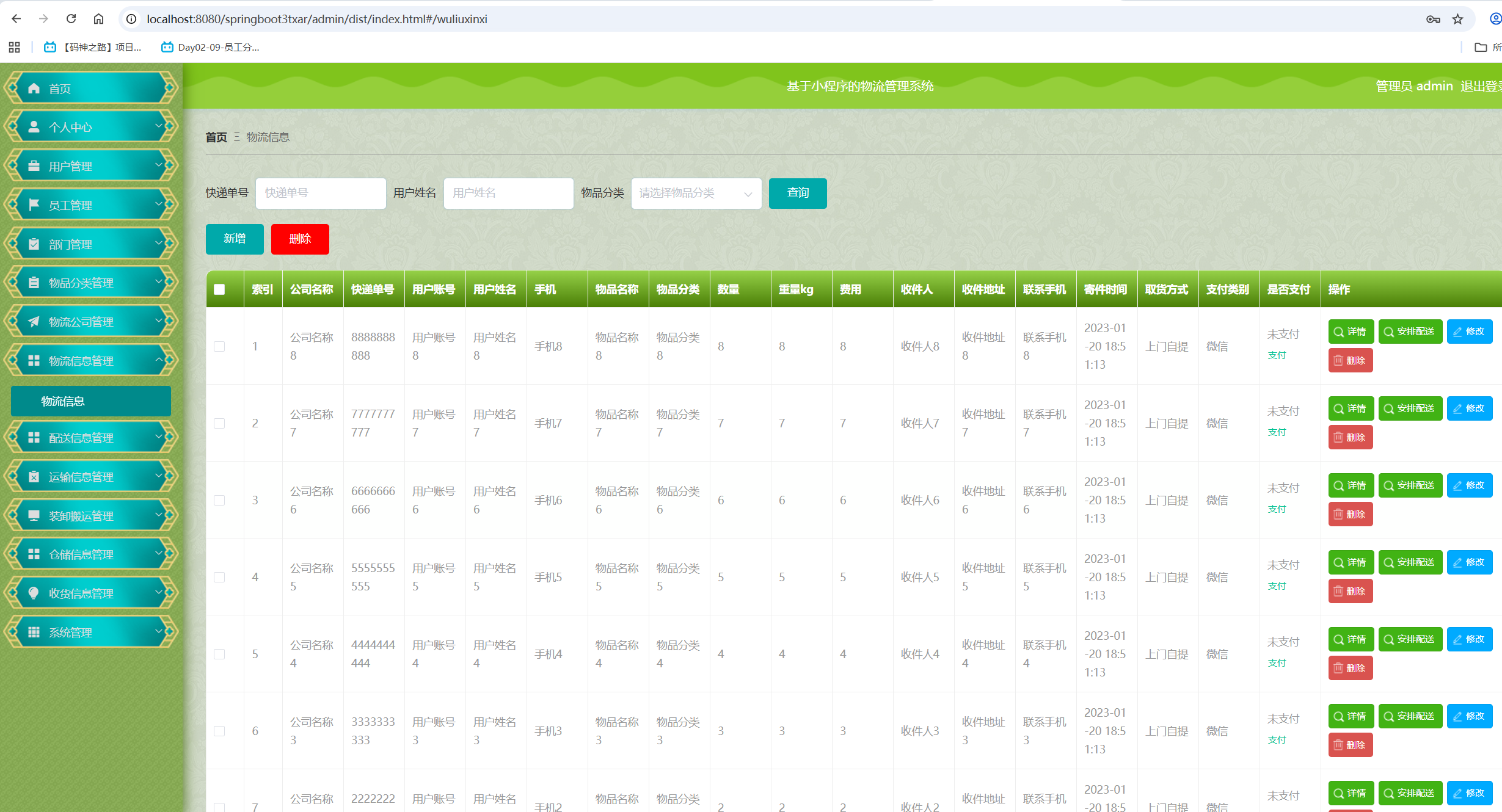1502x812 pixels.
Task: Click the lightbulb icon for 收货信息管理
Action: [x=34, y=593]
